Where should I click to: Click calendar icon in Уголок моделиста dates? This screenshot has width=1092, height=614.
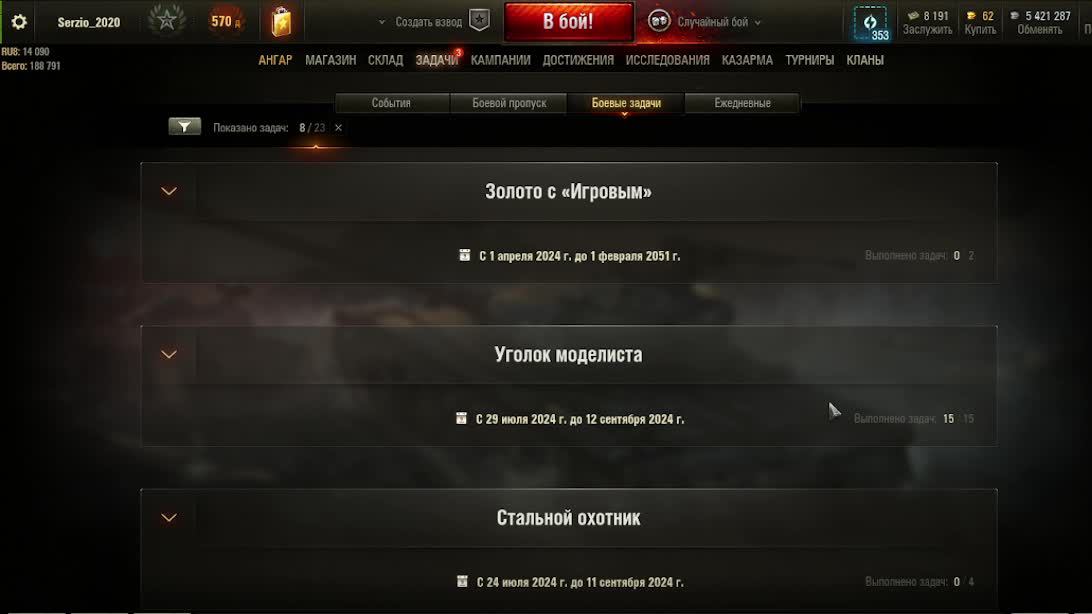tap(461, 418)
